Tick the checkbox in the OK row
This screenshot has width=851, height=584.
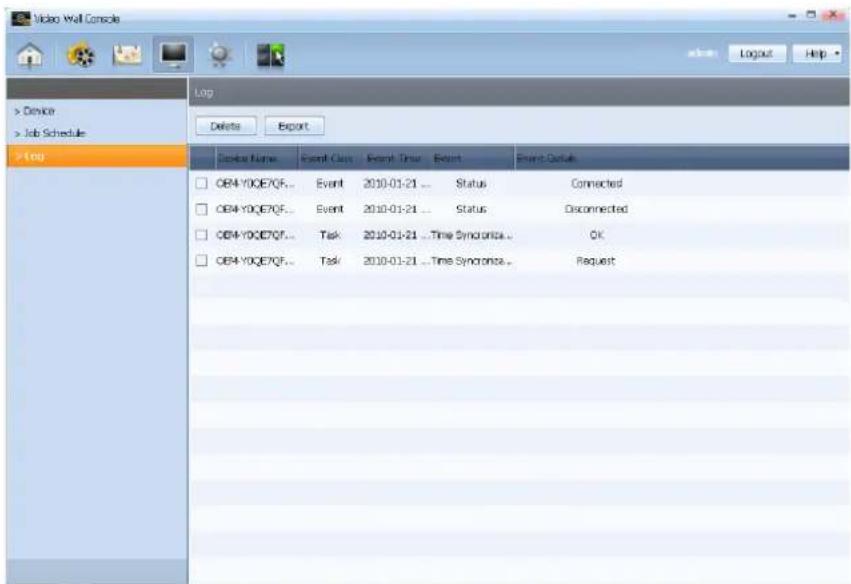pos(201,235)
